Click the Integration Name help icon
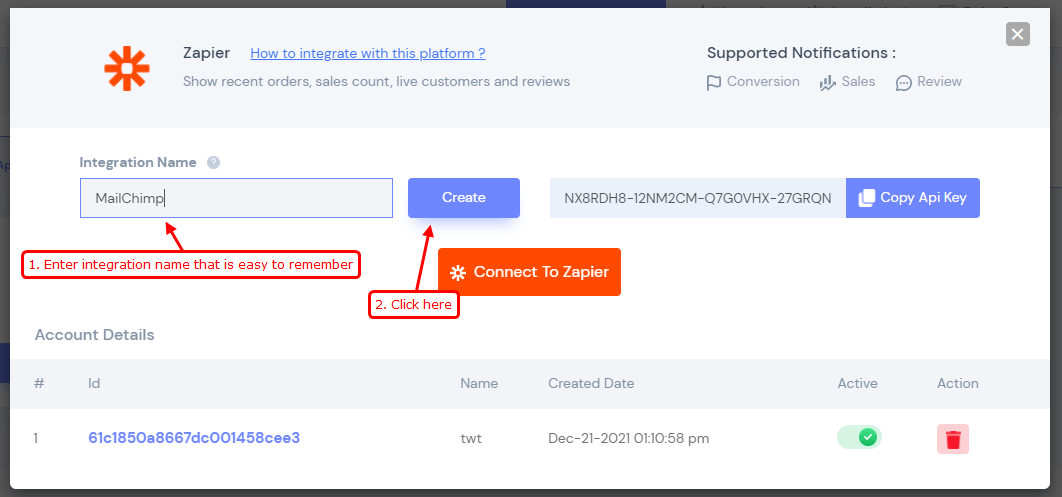This screenshot has width=1062, height=497. pyautogui.click(x=213, y=163)
